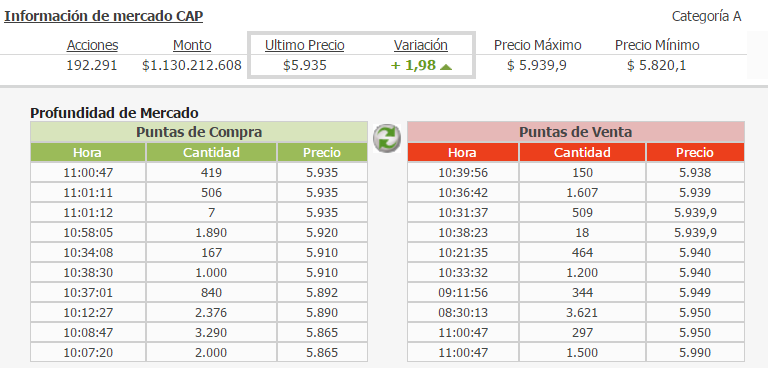Viewport: 768px width, 368px height.
Task: Select the Ultimo Precio header link
Action: coord(305,46)
